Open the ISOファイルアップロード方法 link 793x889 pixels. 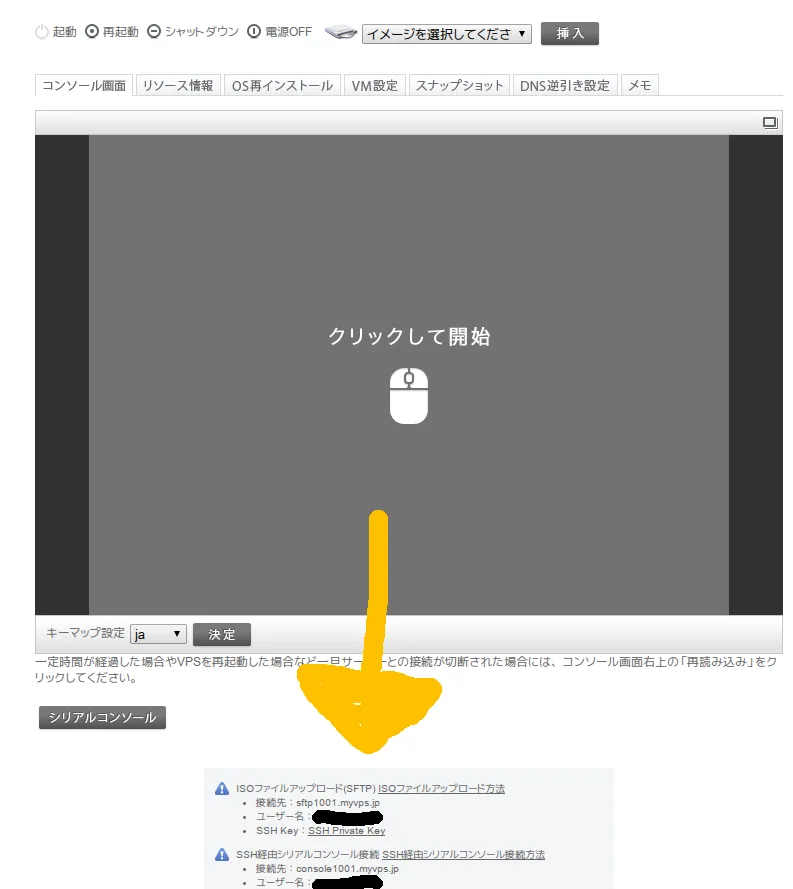(441, 788)
